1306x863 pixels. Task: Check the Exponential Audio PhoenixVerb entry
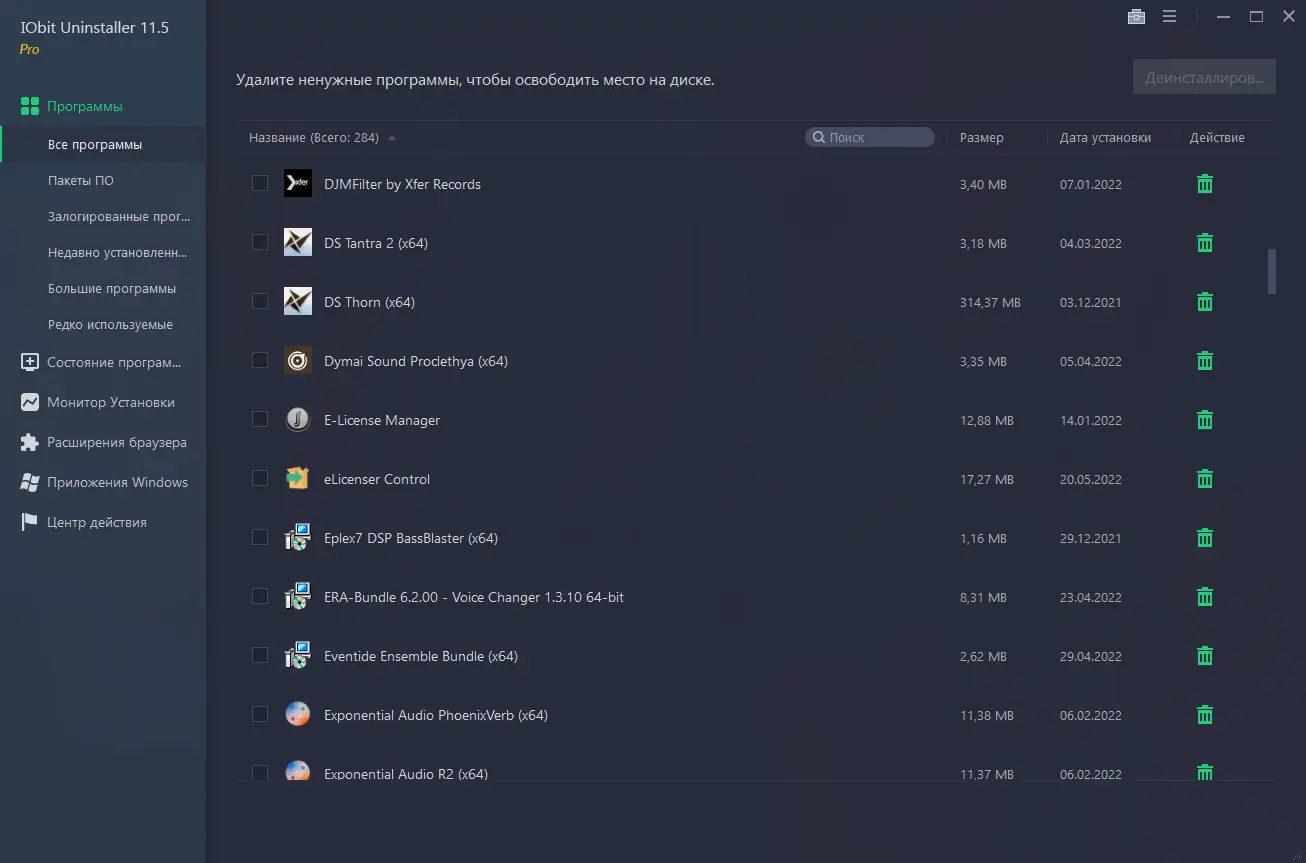coord(260,714)
